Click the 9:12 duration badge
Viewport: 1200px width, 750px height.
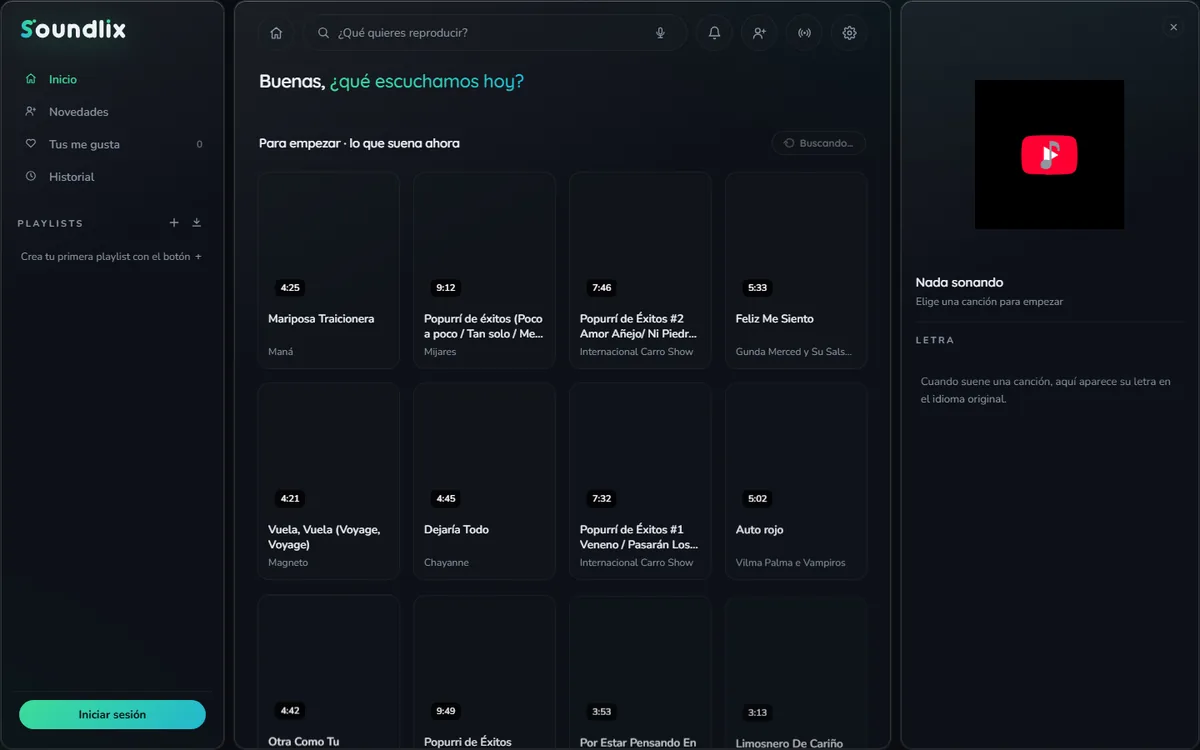pos(446,288)
